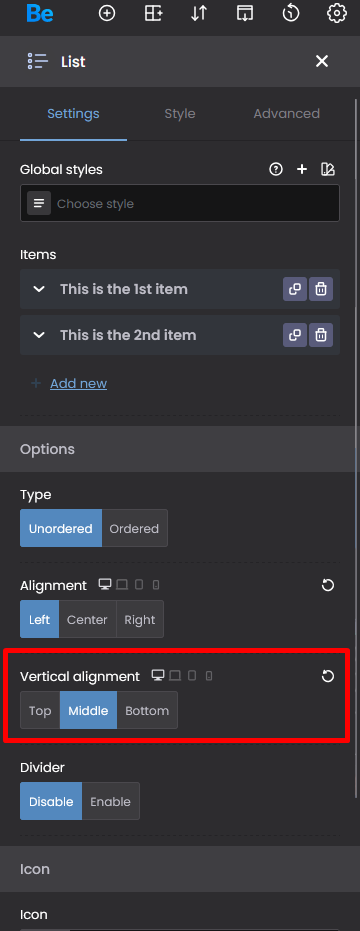Add a new global style with plus icon
The height and width of the screenshot is (931, 360).
tap(302, 169)
